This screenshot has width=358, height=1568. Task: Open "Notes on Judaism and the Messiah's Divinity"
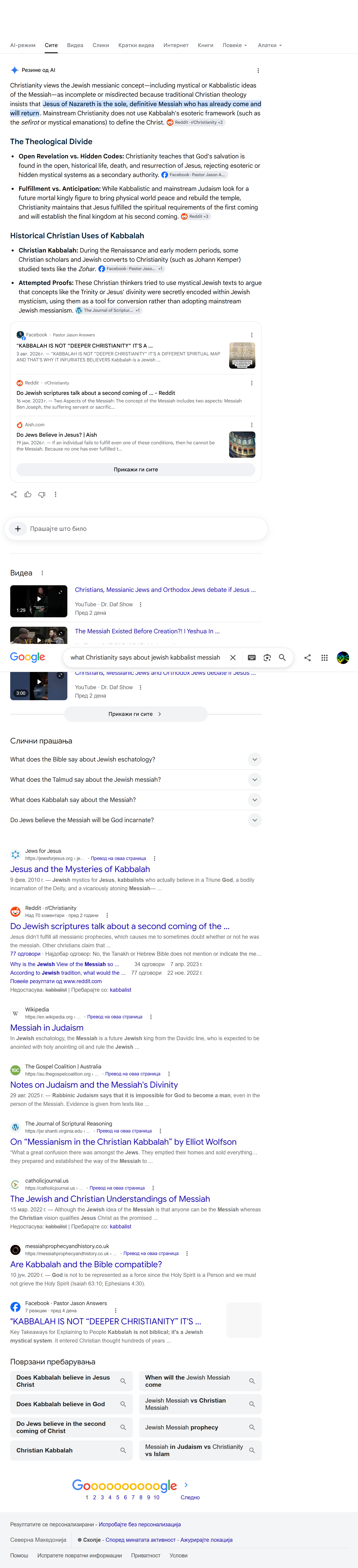[x=94, y=1085]
